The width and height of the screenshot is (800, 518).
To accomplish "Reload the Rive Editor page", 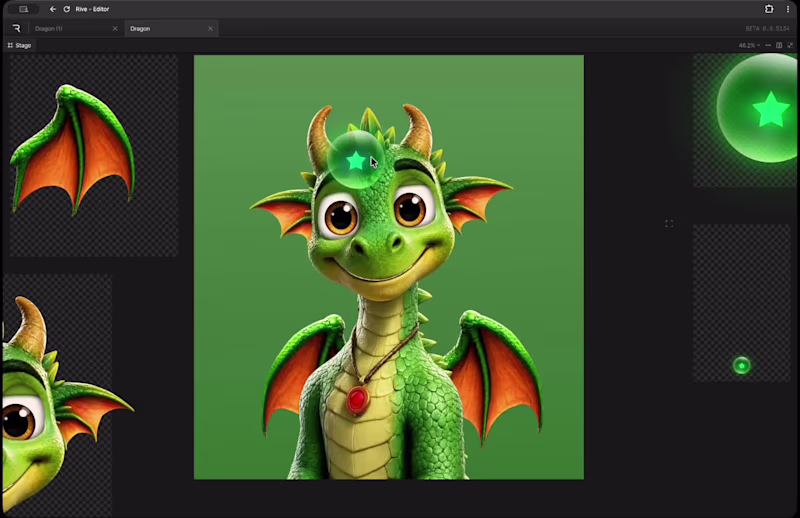I will 66,9.
